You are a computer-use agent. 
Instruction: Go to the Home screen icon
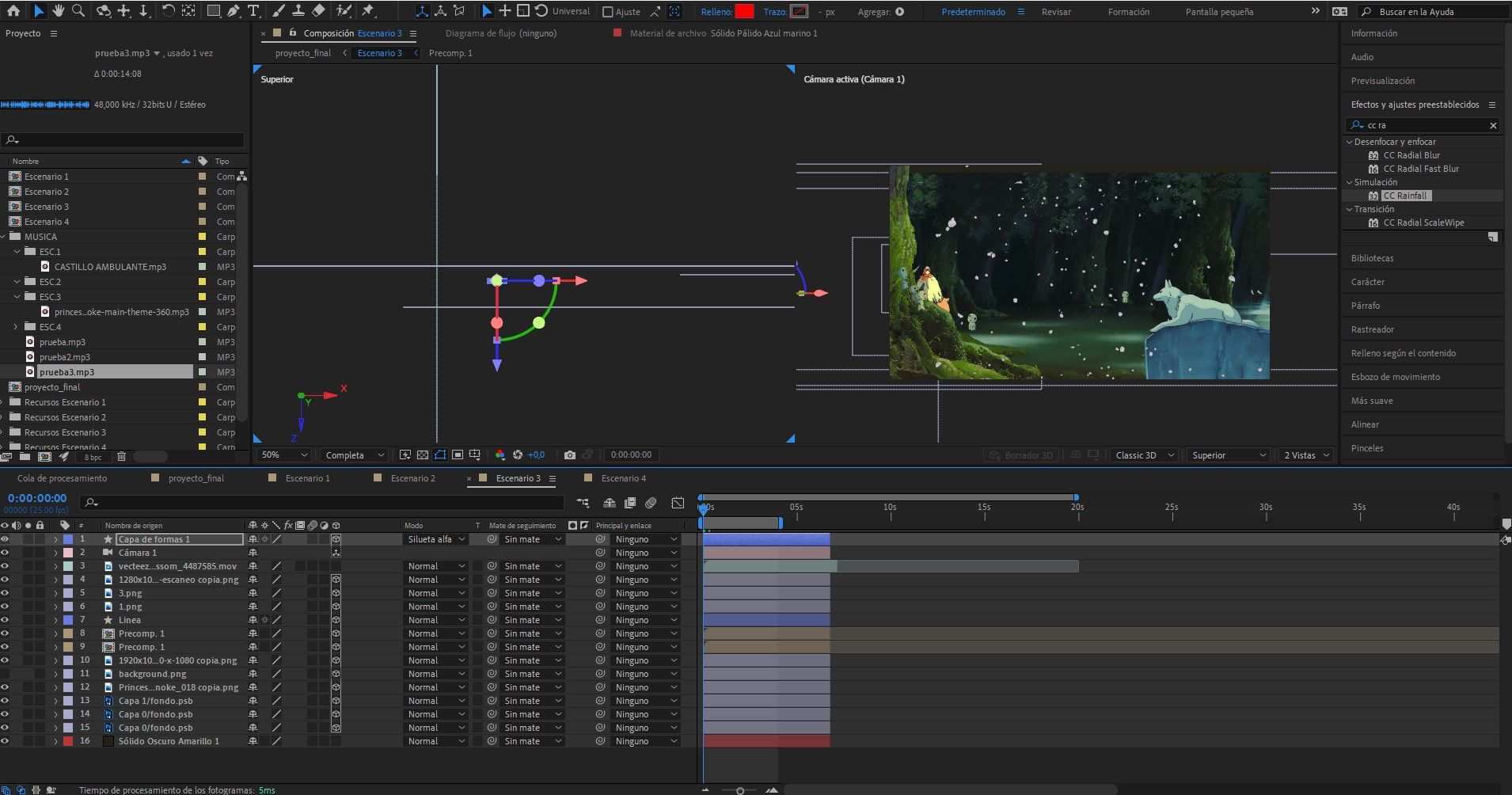tap(13, 11)
